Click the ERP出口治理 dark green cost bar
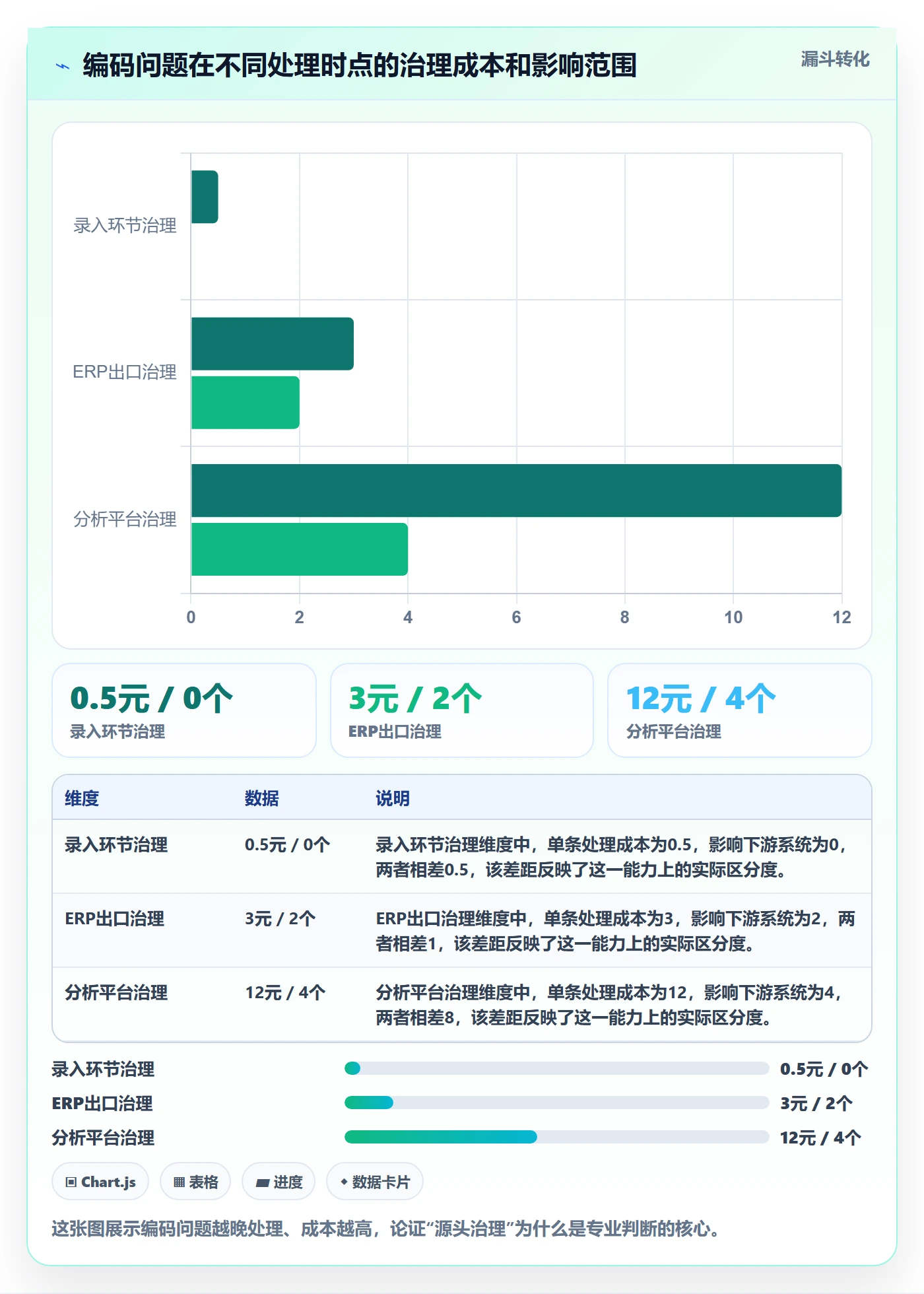The image size is (924, 1294). click(x=273, y=344)
